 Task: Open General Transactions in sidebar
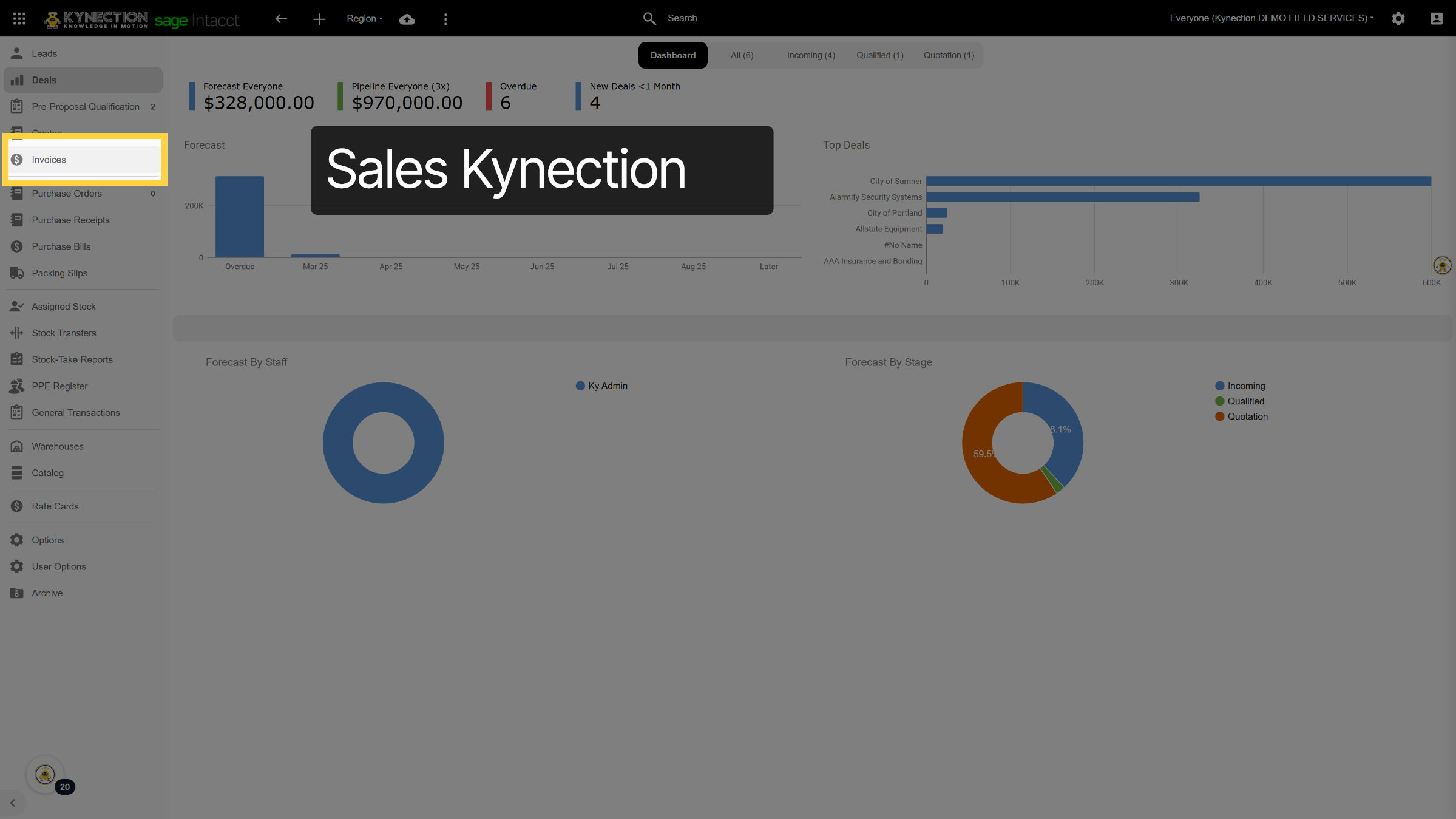[x=83, y=413]
